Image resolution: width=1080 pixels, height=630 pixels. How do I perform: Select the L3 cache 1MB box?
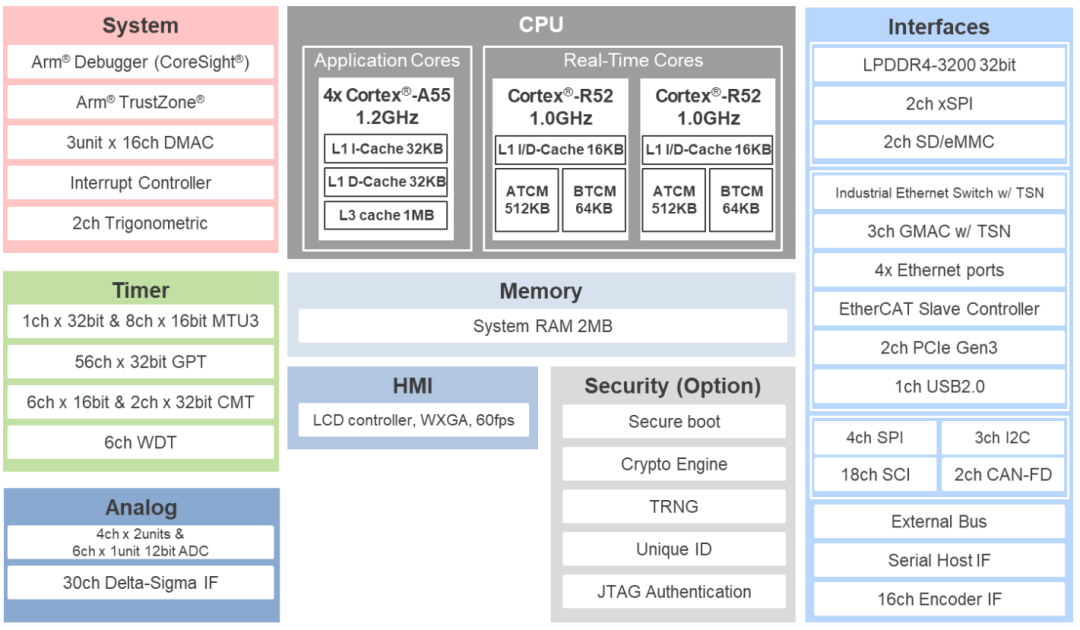coord(386,214)
